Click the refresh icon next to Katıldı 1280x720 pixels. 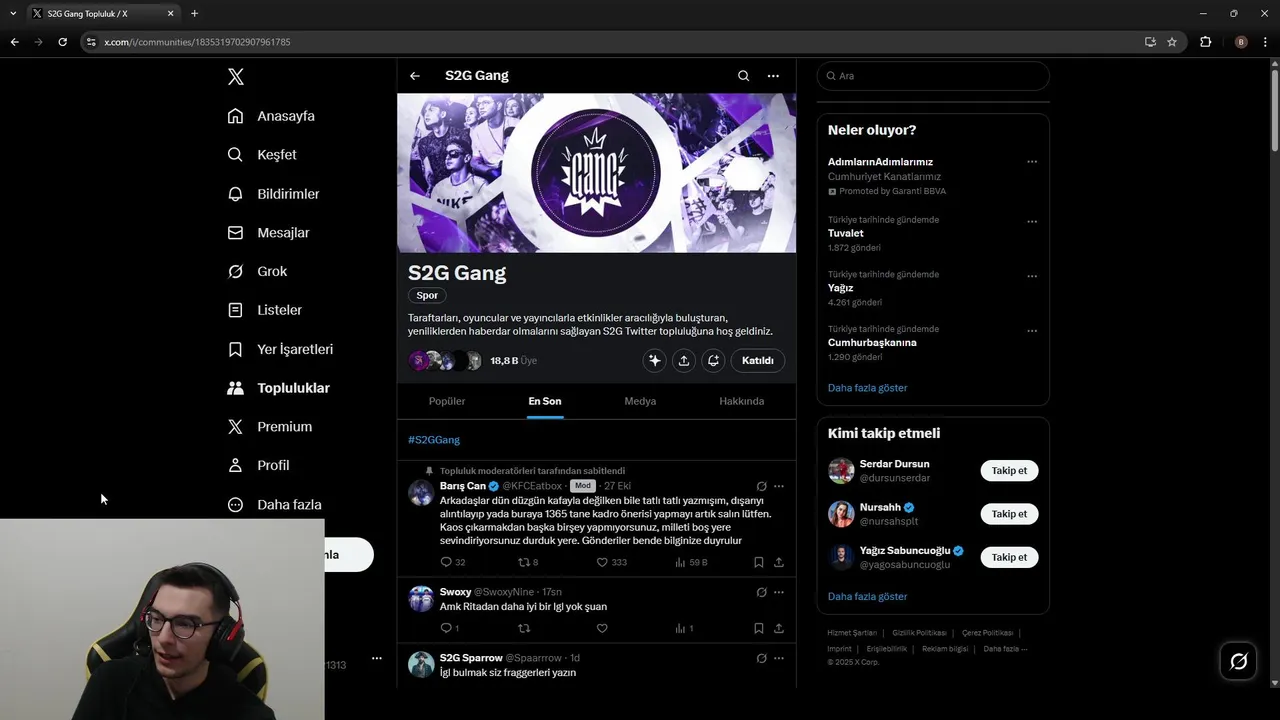point(713,361)
